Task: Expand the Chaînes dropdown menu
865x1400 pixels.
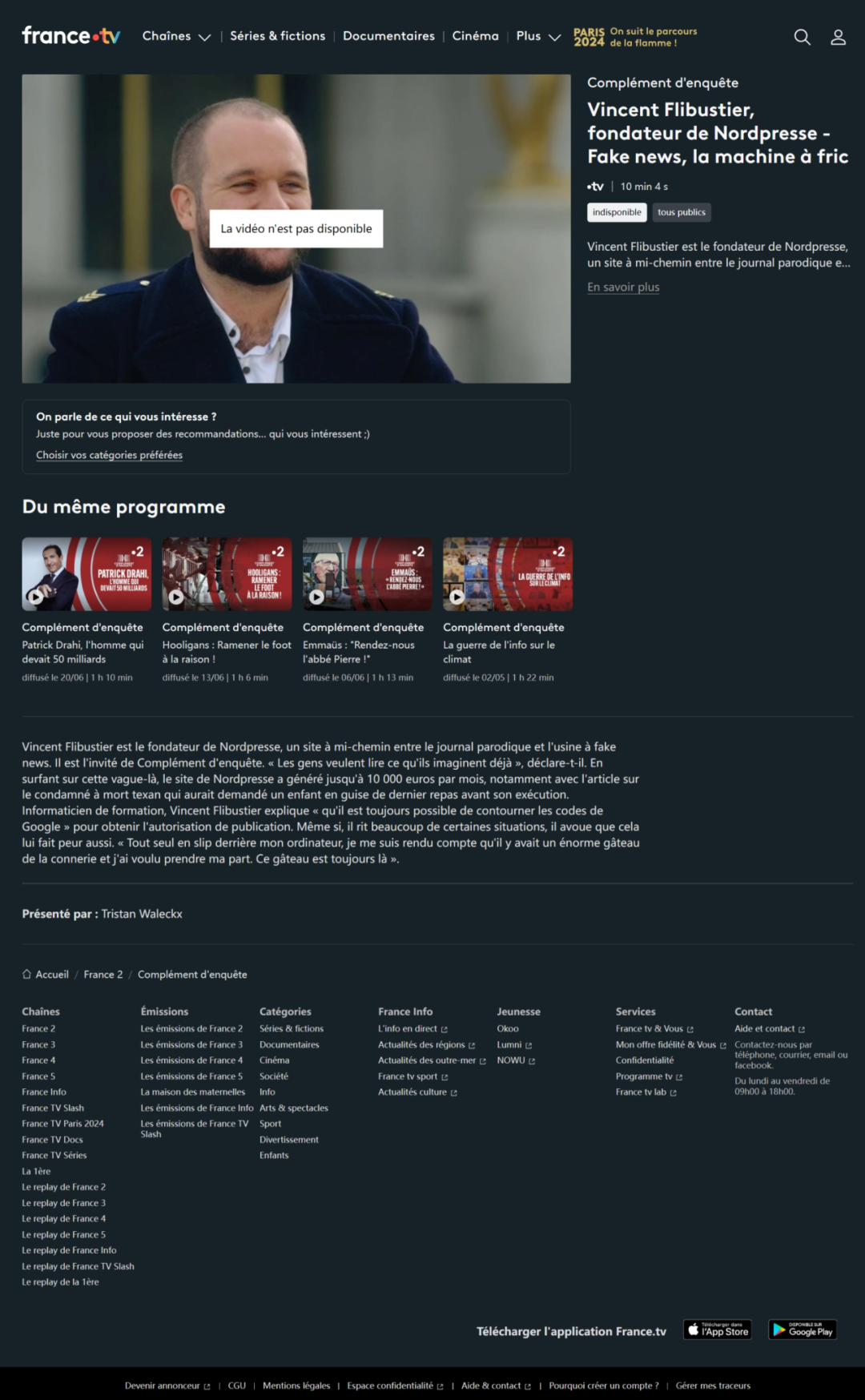Action: (176, 36)
